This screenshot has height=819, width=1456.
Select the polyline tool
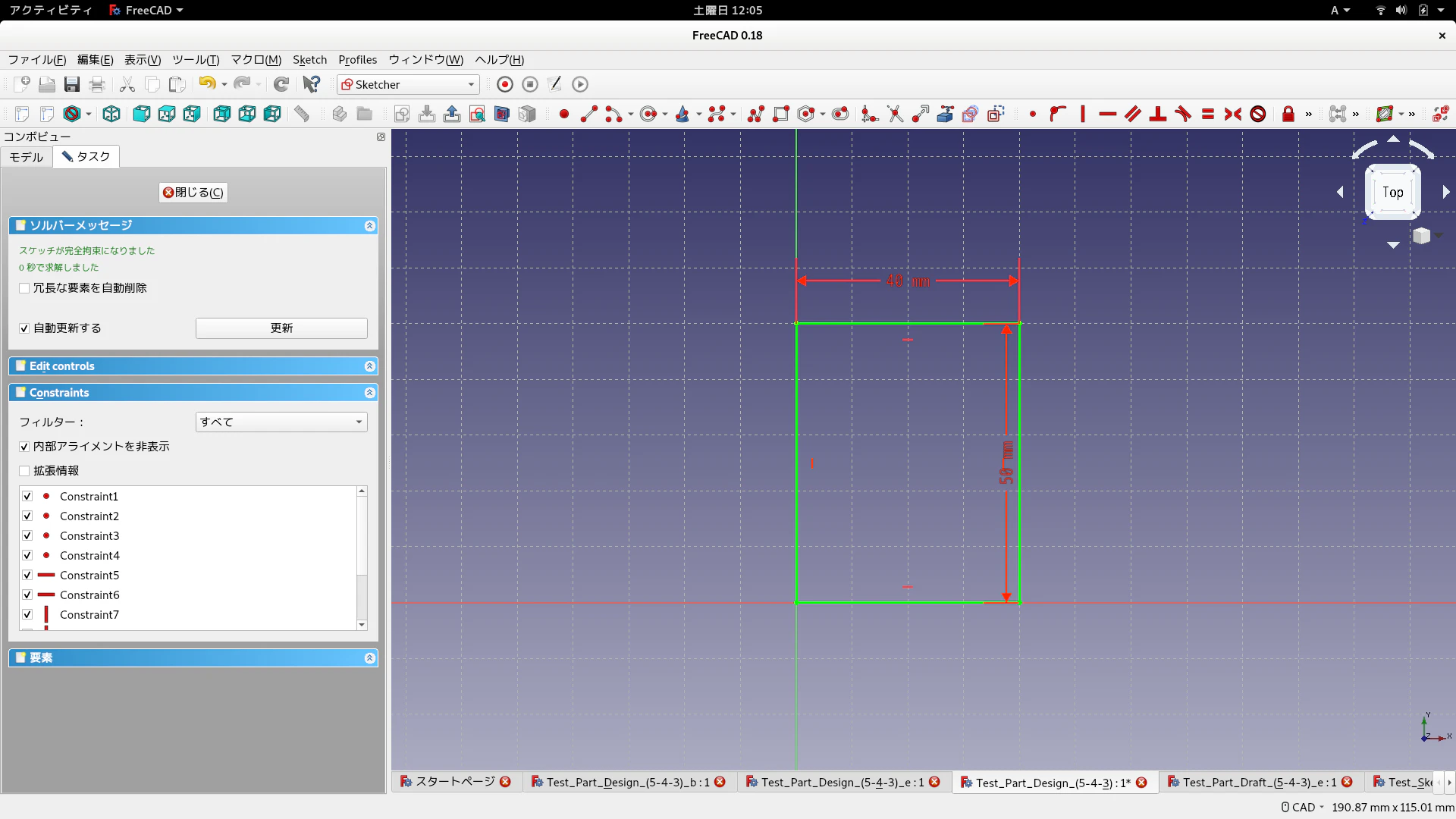tap(755, 114)
